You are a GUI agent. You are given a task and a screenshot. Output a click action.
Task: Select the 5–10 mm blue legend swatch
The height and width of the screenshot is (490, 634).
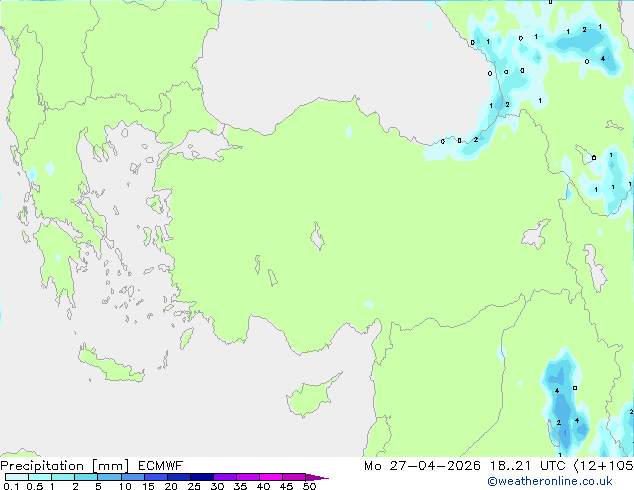pos(109,477)
